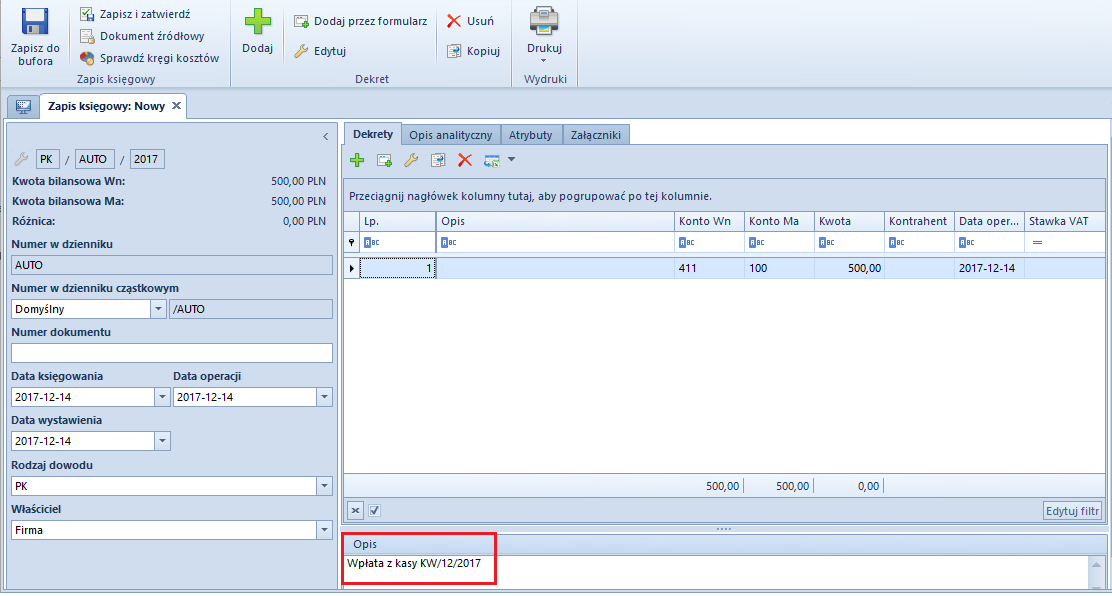This screenshot has width=1112, height=596.
Task: Close the Zapis księgowy: Nowy tab
Action: tap(177, 106)
